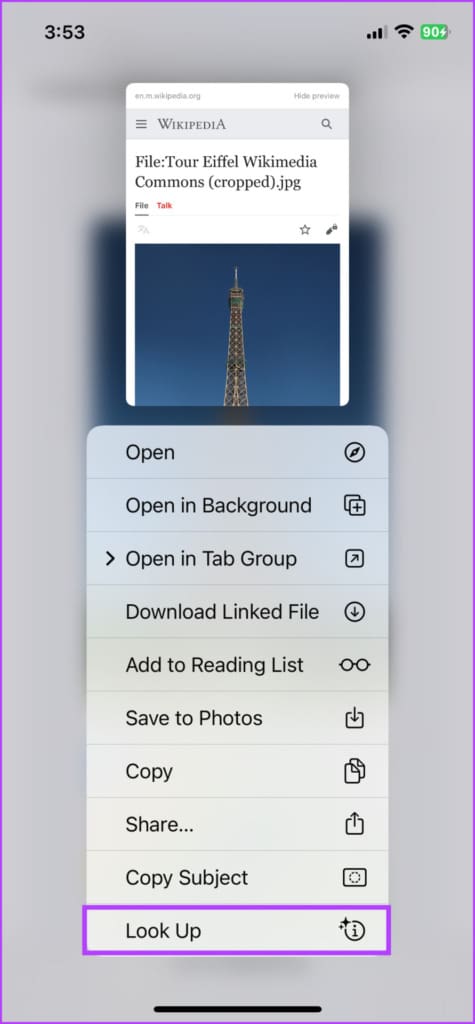The image size is (475, 1024).
Task: Tap the glasses icon for Add to Reading List
Action: point(354,665)
